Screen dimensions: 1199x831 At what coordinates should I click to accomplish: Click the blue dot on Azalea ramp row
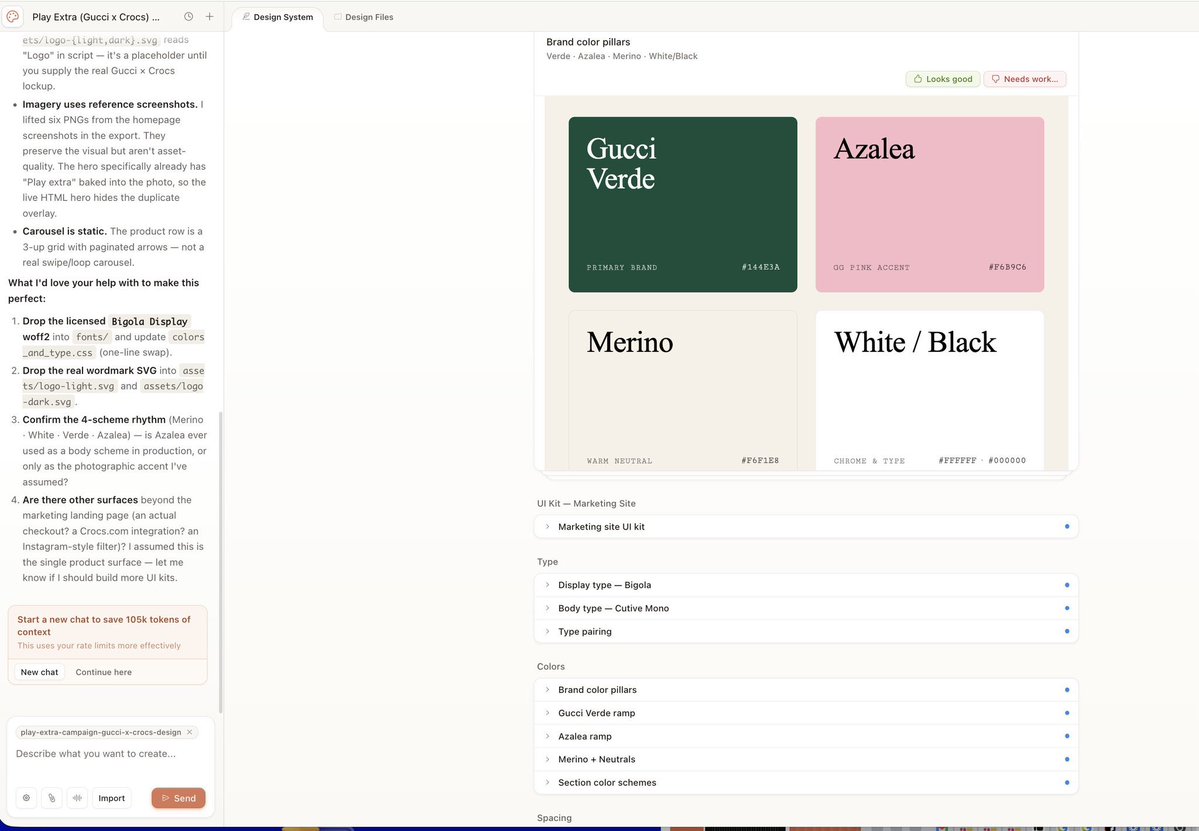point(1067,736)
